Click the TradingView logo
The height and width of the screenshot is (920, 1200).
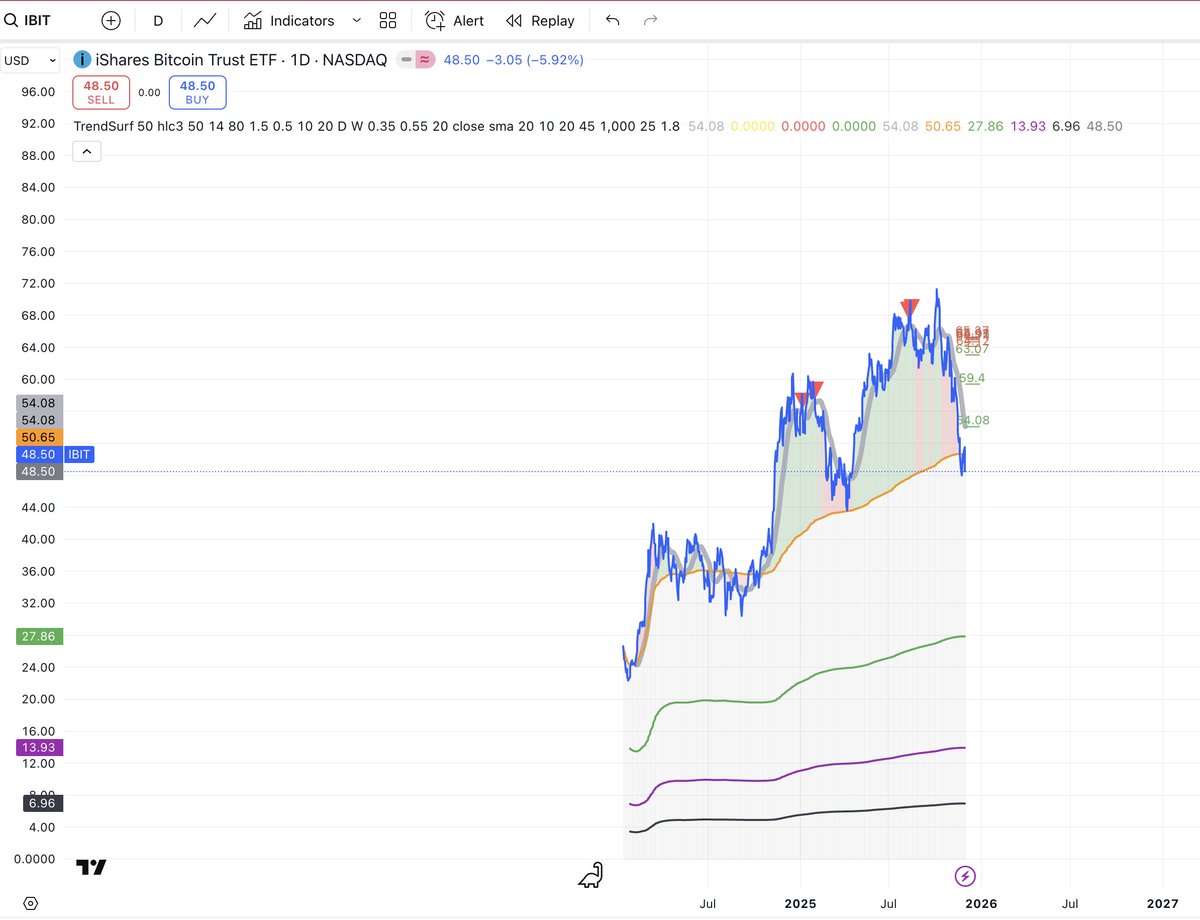point(93,867)
